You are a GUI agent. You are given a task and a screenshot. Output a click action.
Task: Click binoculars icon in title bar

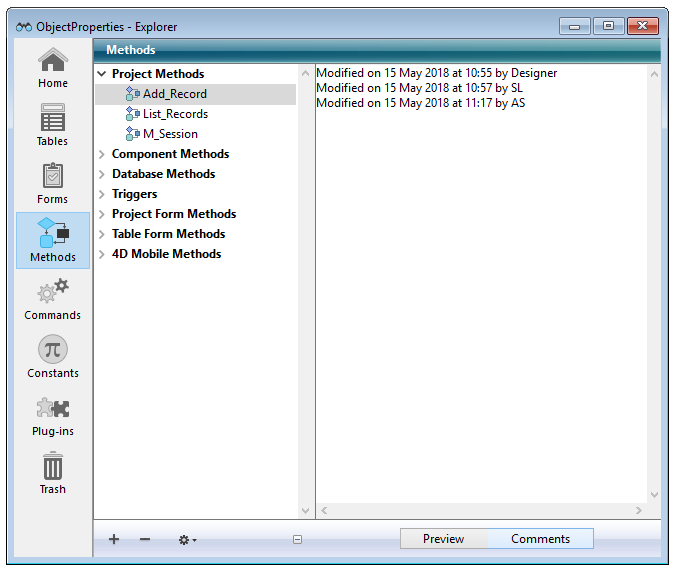pos(24,27)
